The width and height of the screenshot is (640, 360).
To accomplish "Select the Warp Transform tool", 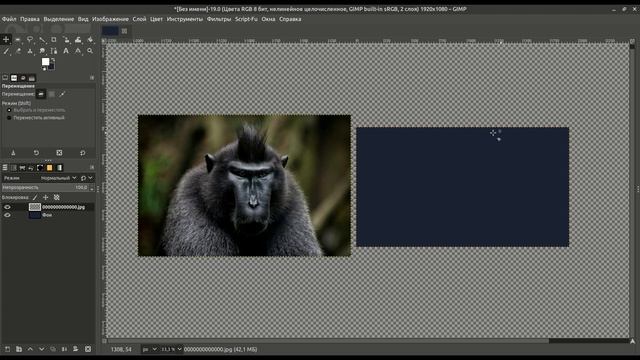I will (x=78, y=40).
